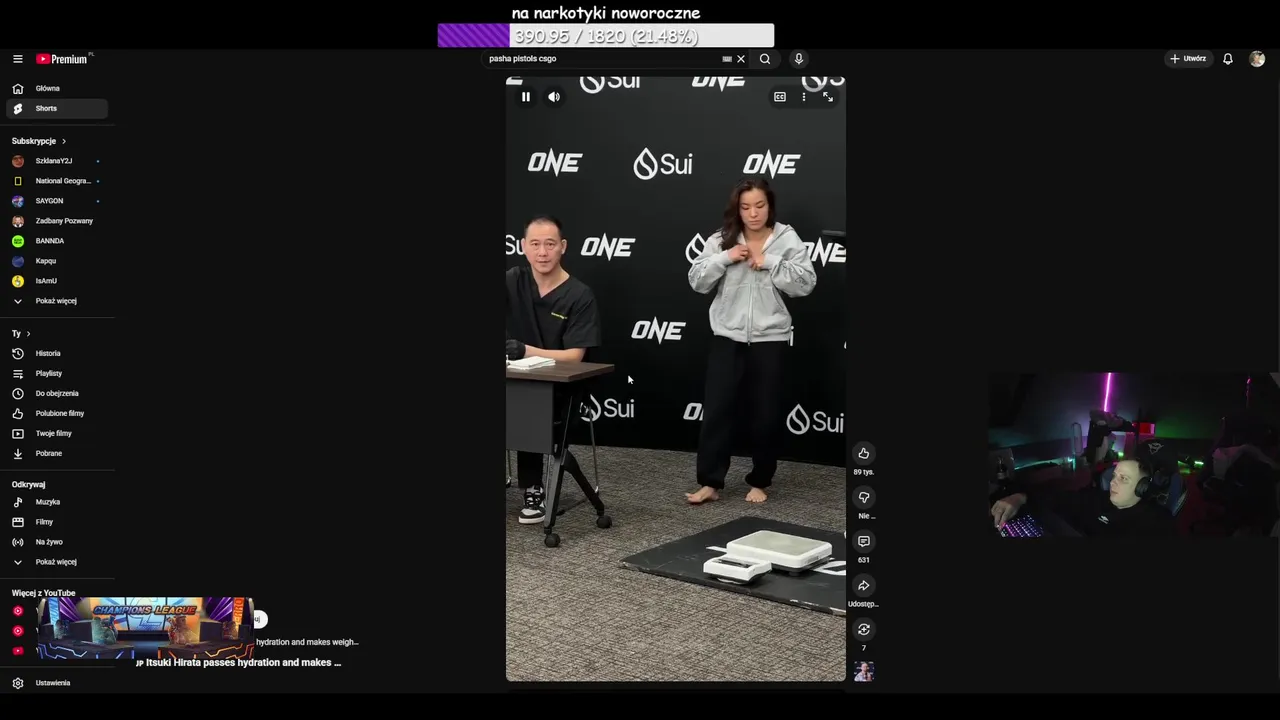Mute the Shorts video volume

[554, 97]
